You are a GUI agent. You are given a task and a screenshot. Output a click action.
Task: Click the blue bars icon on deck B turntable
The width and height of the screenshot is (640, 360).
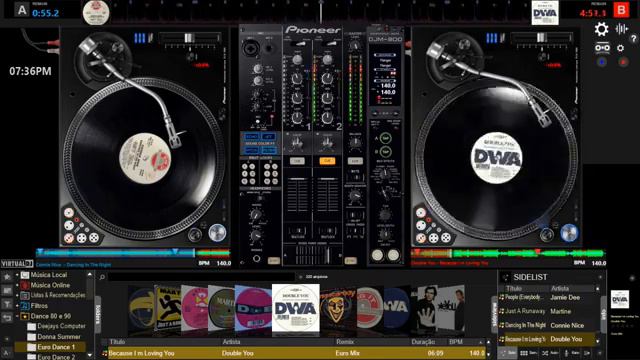click(491, 38)
